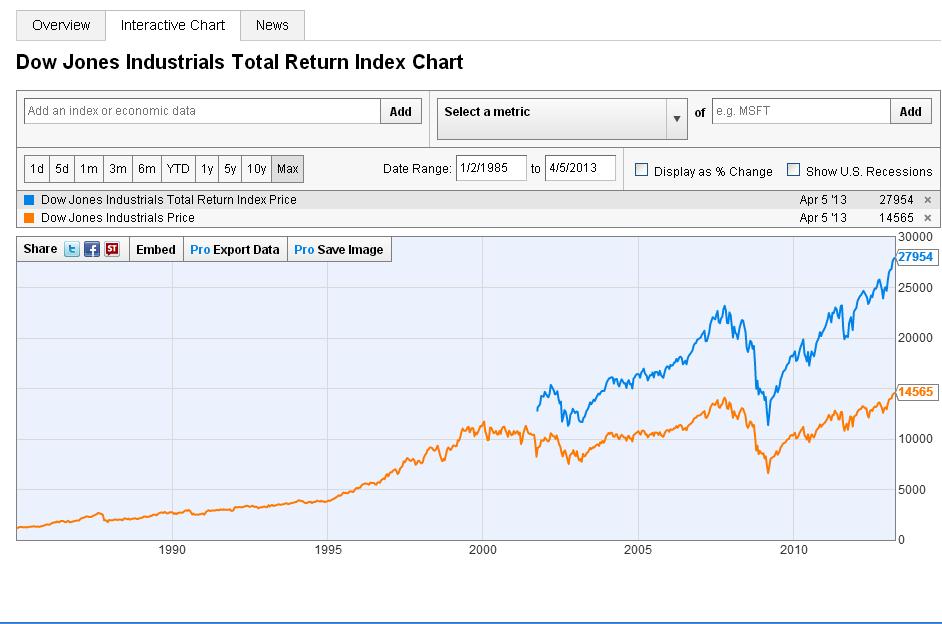Click the Dow Jones Industrials Total Return Index Chart heading
This screenshot has width=942, height=624.
240,62
